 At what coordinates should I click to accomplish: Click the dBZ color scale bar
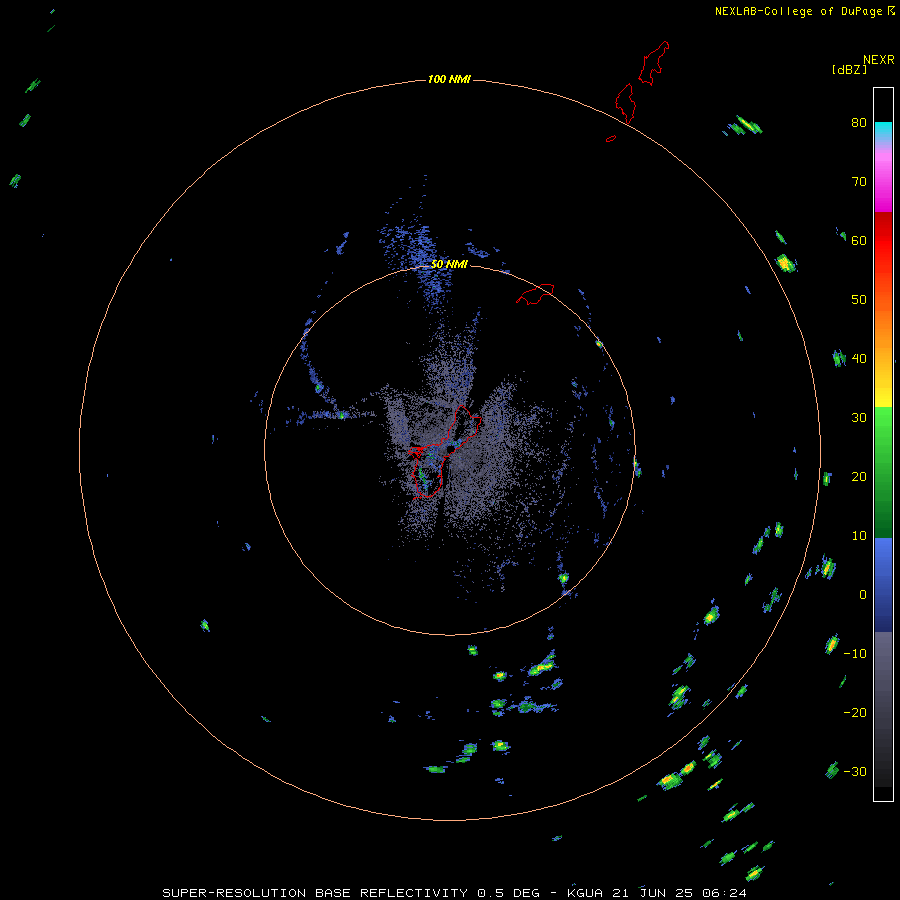[883, 444]
